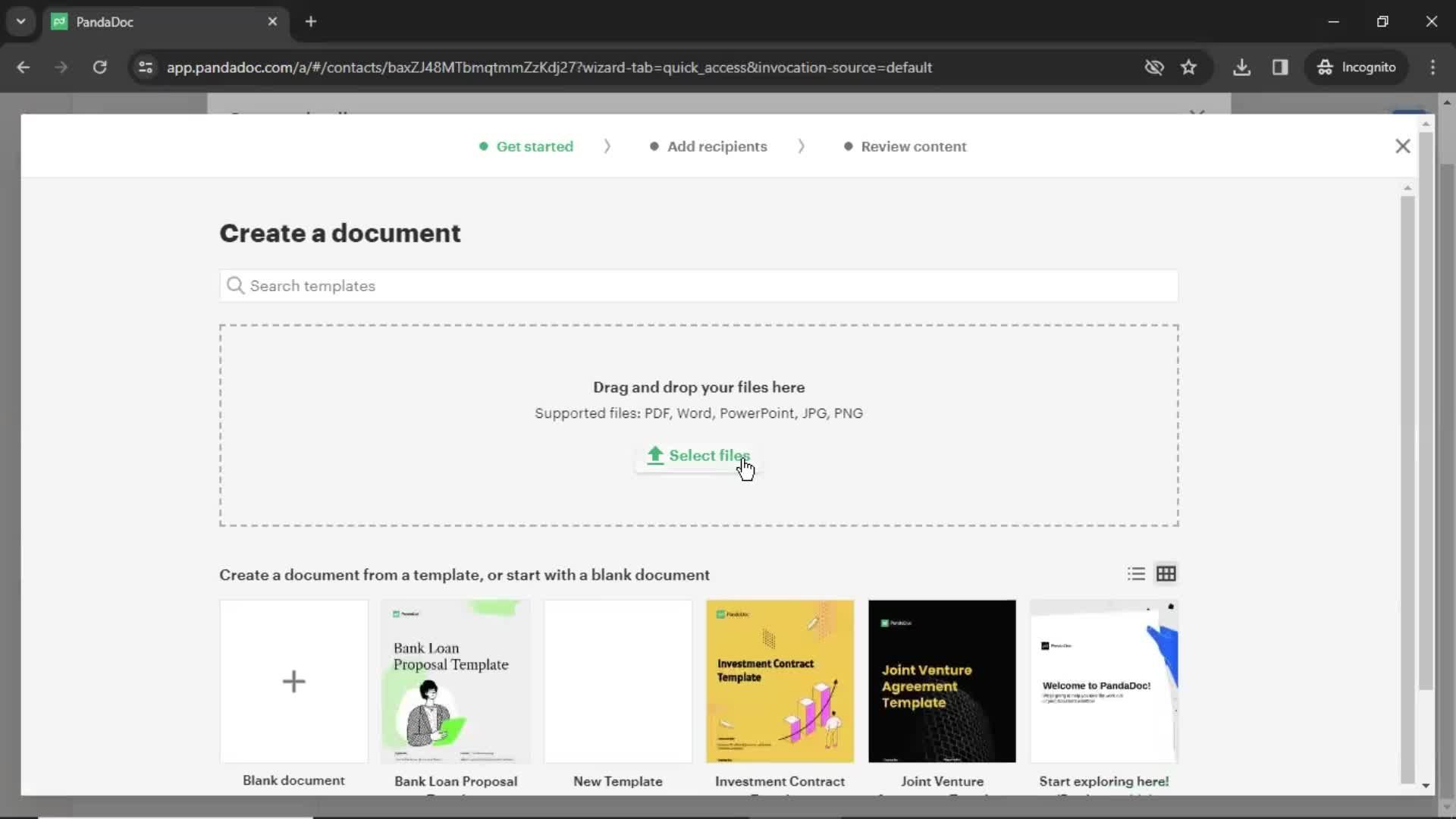
Task: Click the Review content step indicator
Action: coord(913,146)
